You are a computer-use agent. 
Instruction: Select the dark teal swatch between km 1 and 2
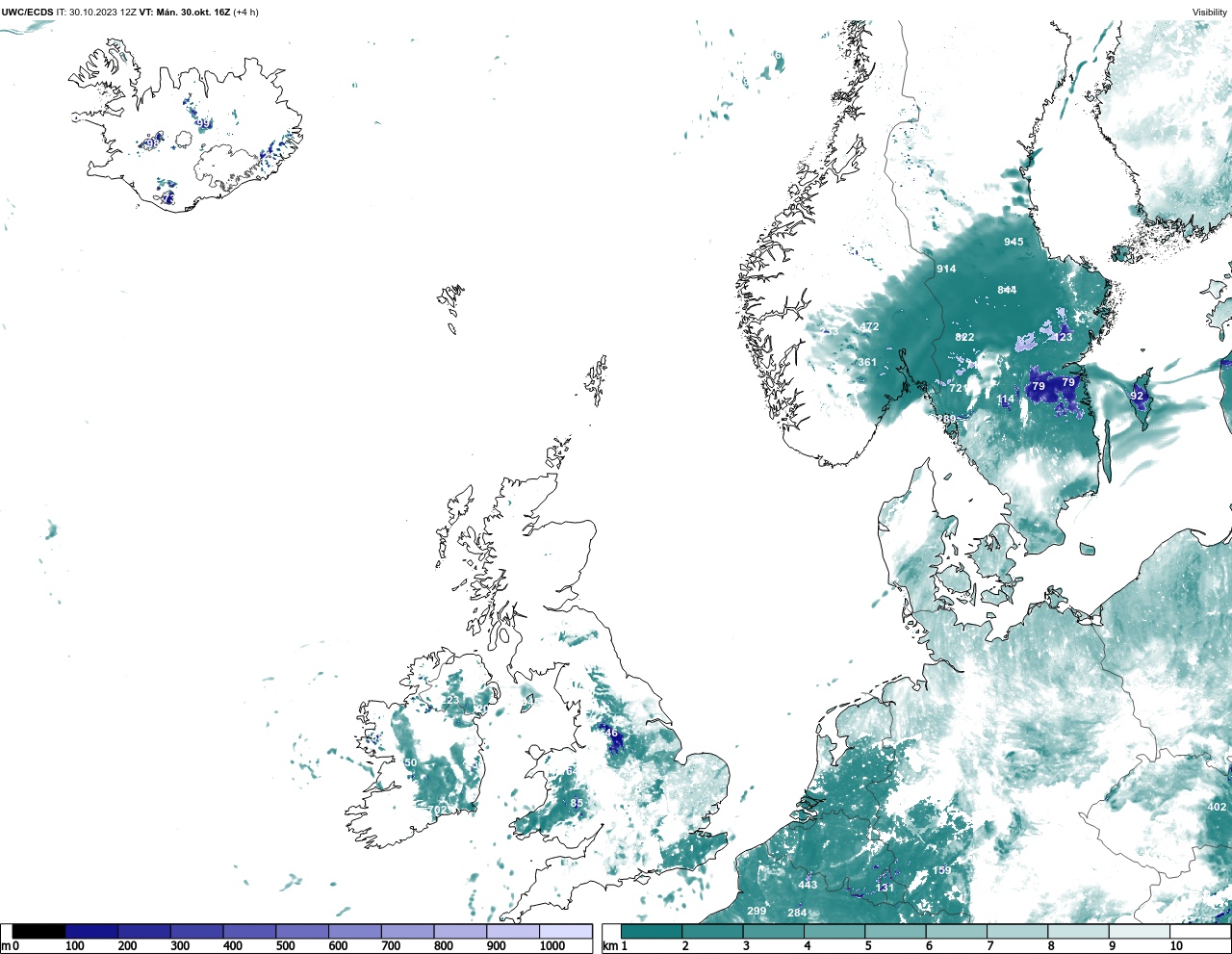coord(652,931)
